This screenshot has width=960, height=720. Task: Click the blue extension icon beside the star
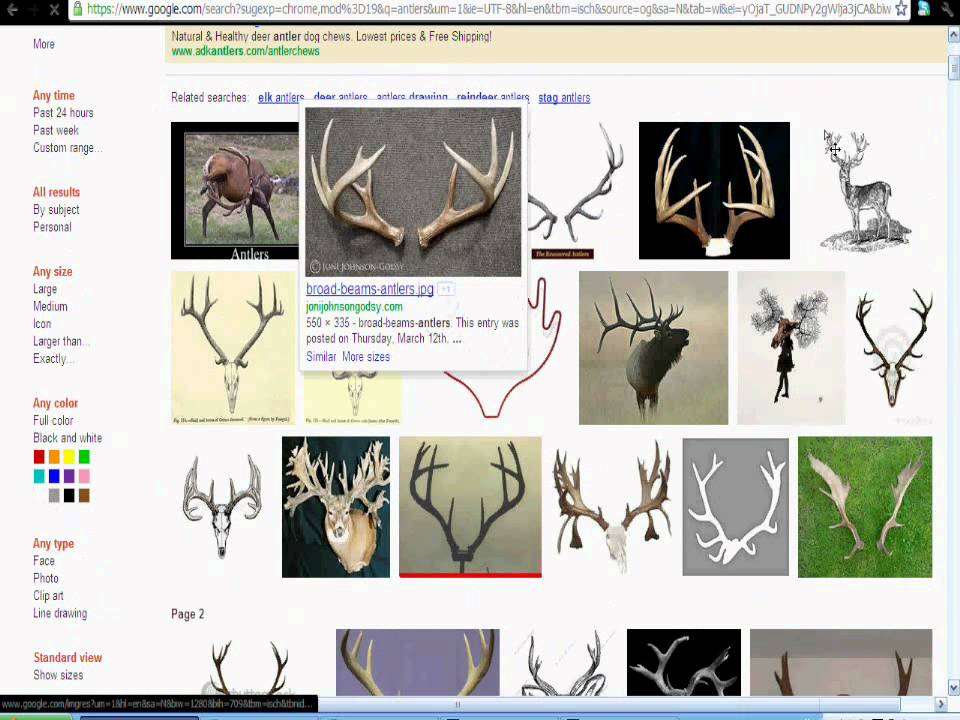coord(924,9)
